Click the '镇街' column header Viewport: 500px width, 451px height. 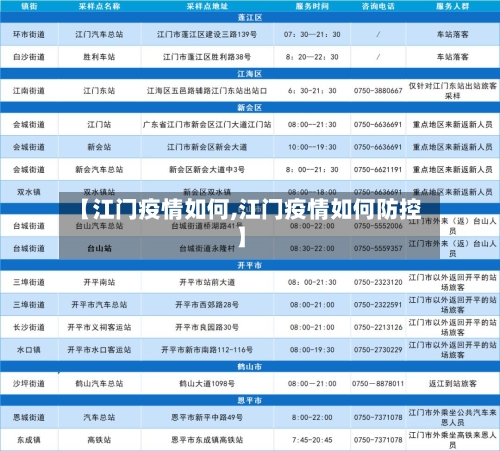click(29, 6)
